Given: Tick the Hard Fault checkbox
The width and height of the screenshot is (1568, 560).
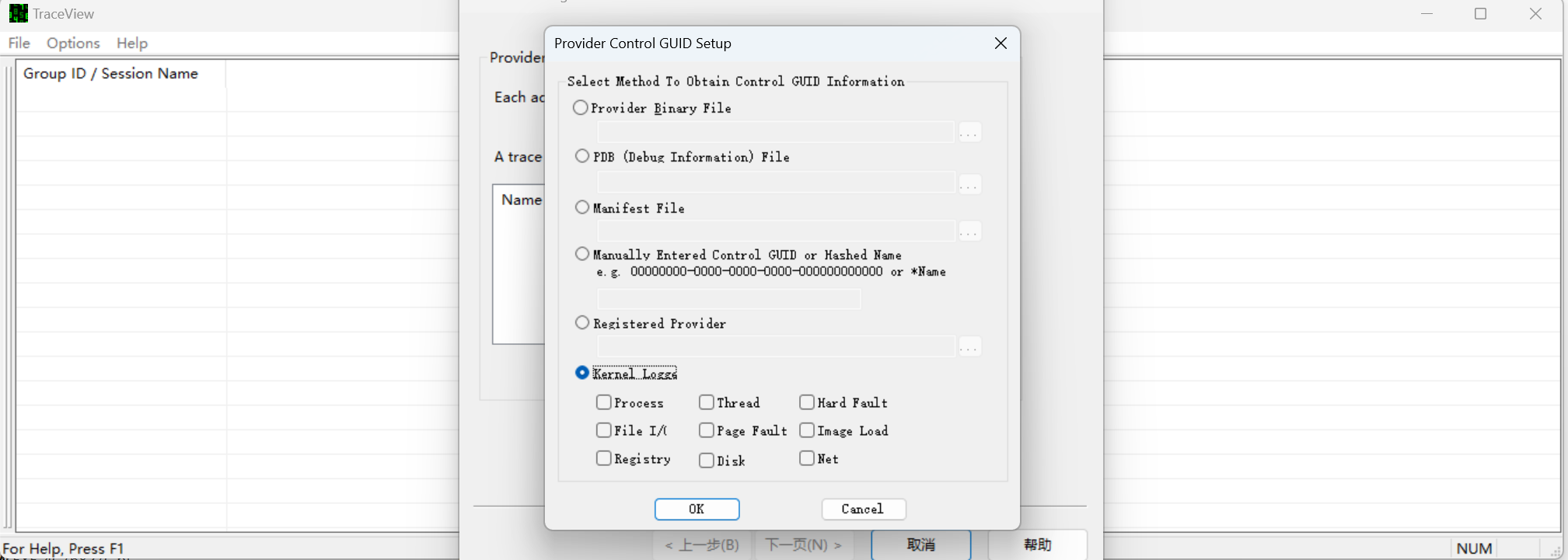Looking at the screenshot, I should (807, 402).
